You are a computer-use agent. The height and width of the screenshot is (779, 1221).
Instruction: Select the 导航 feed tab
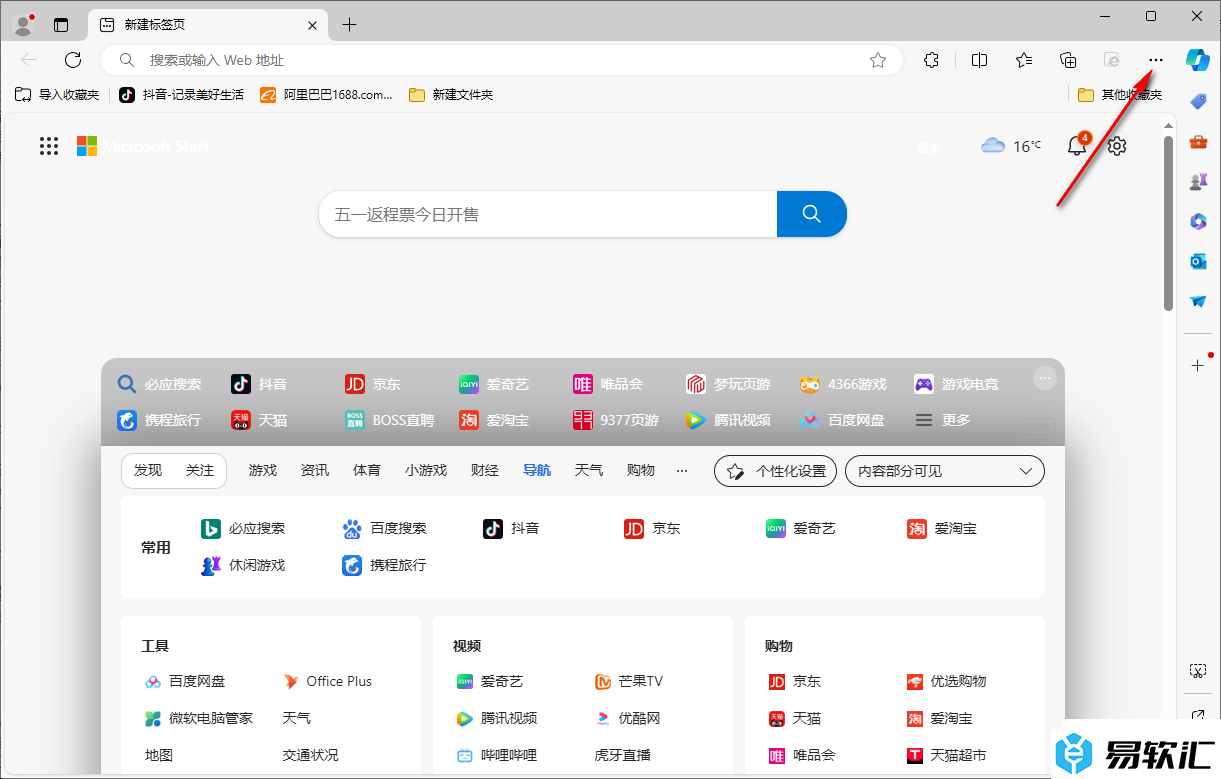(x=537, y=470)
